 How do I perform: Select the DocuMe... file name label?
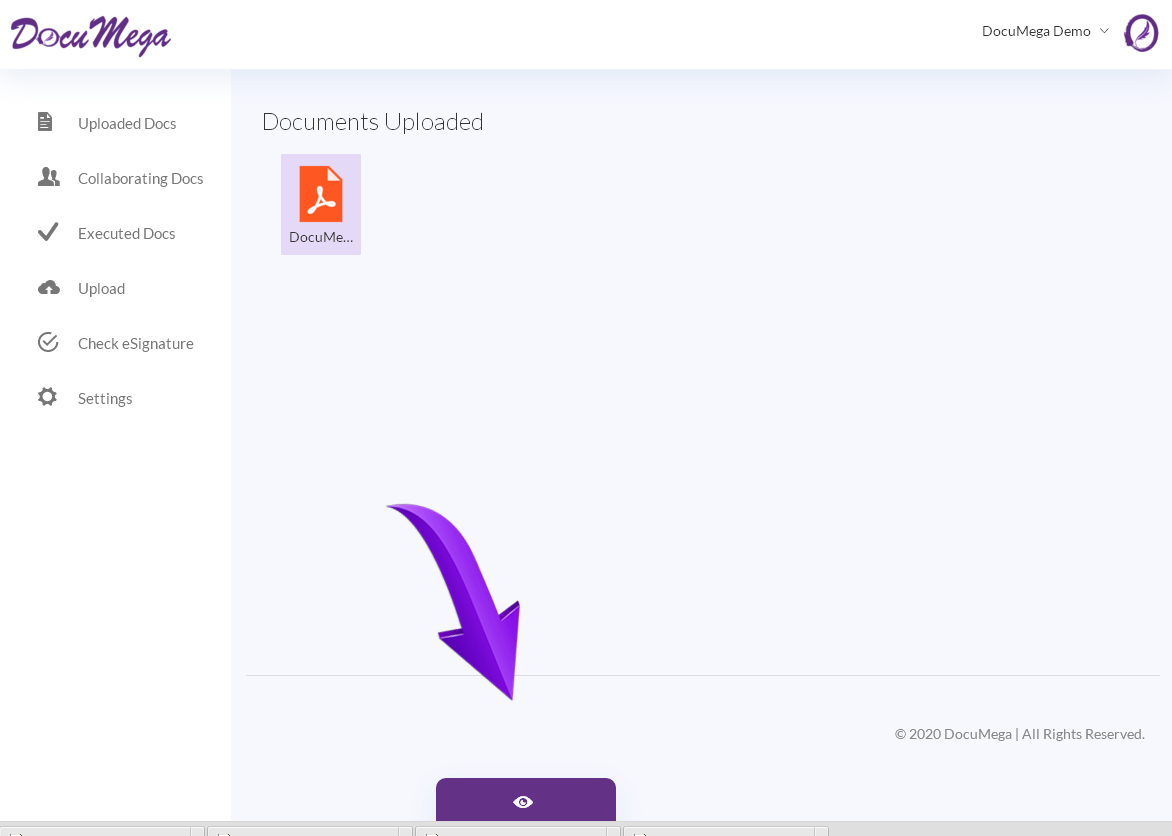(x=321, y=237)
